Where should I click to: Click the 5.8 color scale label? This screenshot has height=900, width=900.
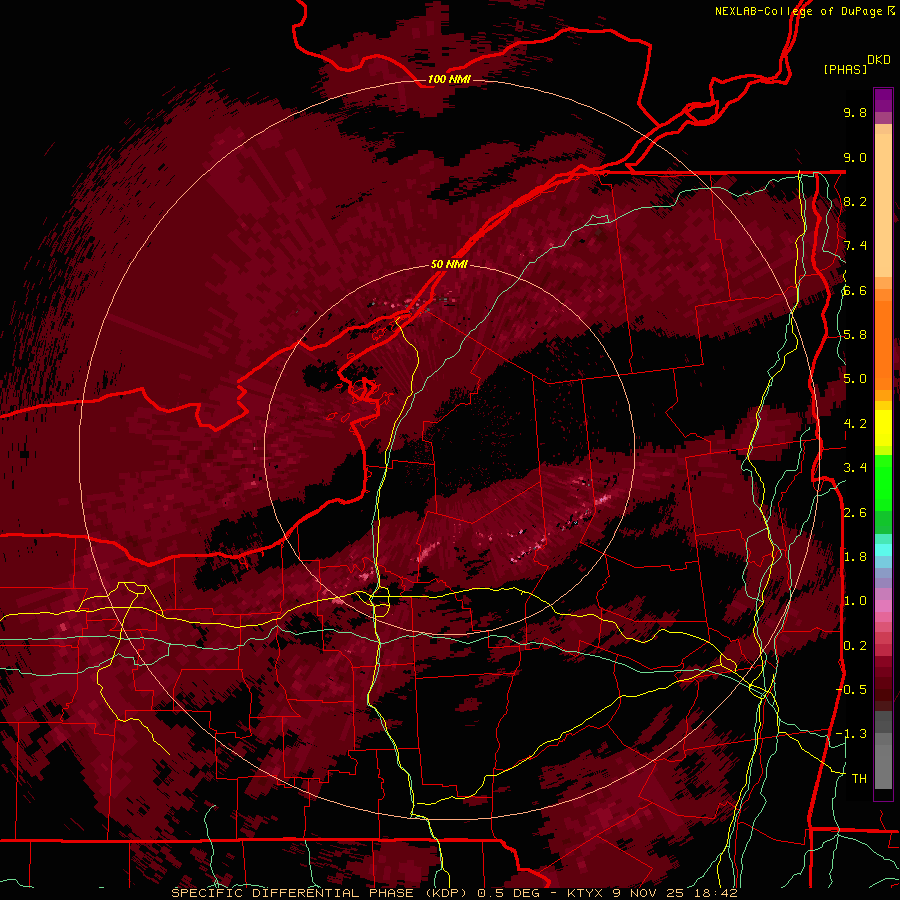(855, 335)
